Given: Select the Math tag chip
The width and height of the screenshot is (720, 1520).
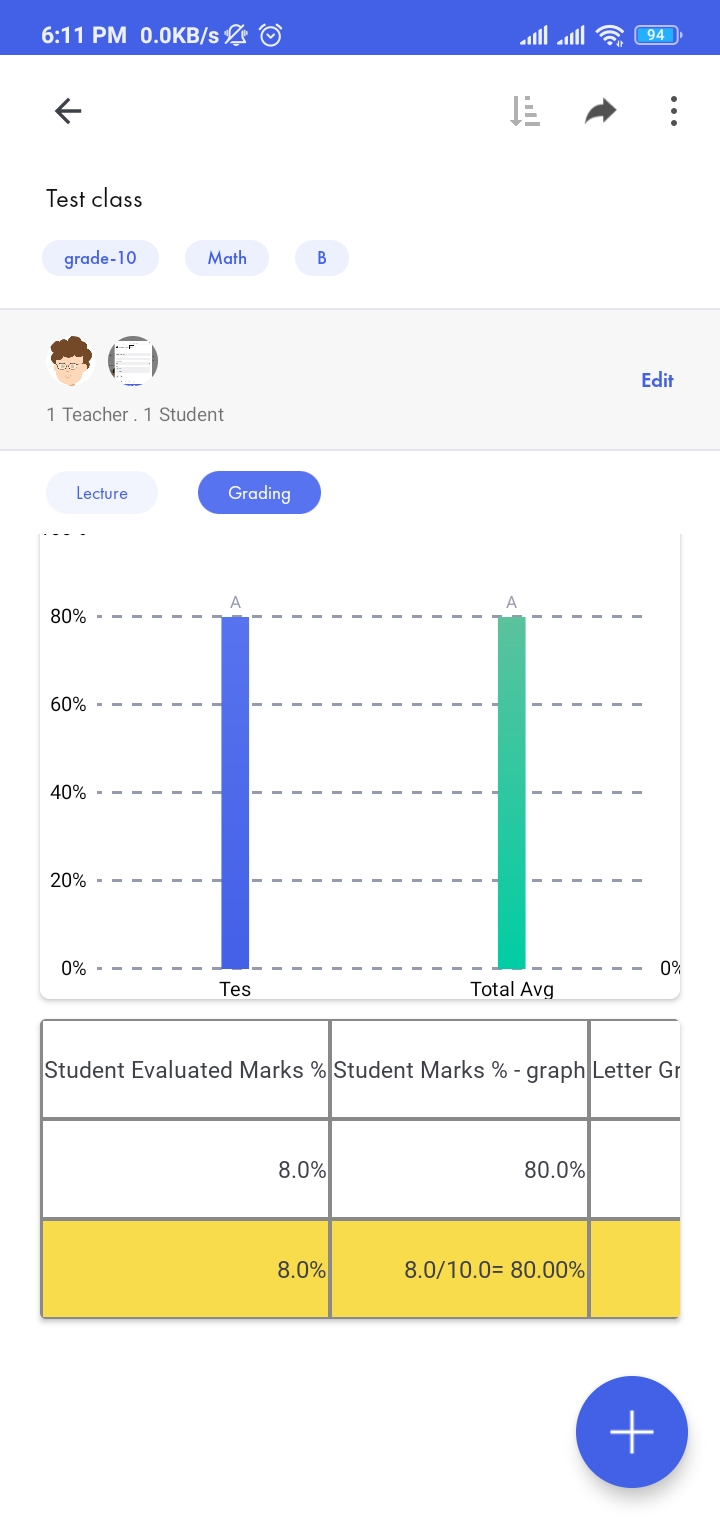Looking at the screenshot, I should (227, 258).
